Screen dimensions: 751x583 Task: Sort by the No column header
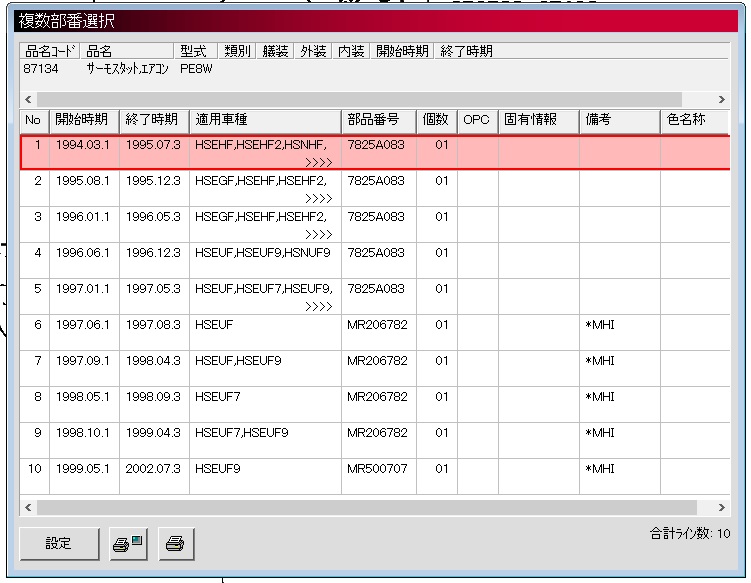pyautogui.click(x=34, y=120)
